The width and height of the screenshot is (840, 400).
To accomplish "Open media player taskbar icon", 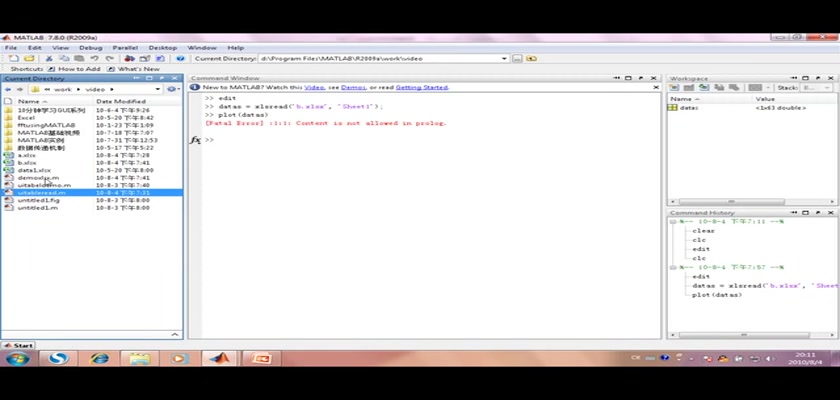I will (179, 358).
